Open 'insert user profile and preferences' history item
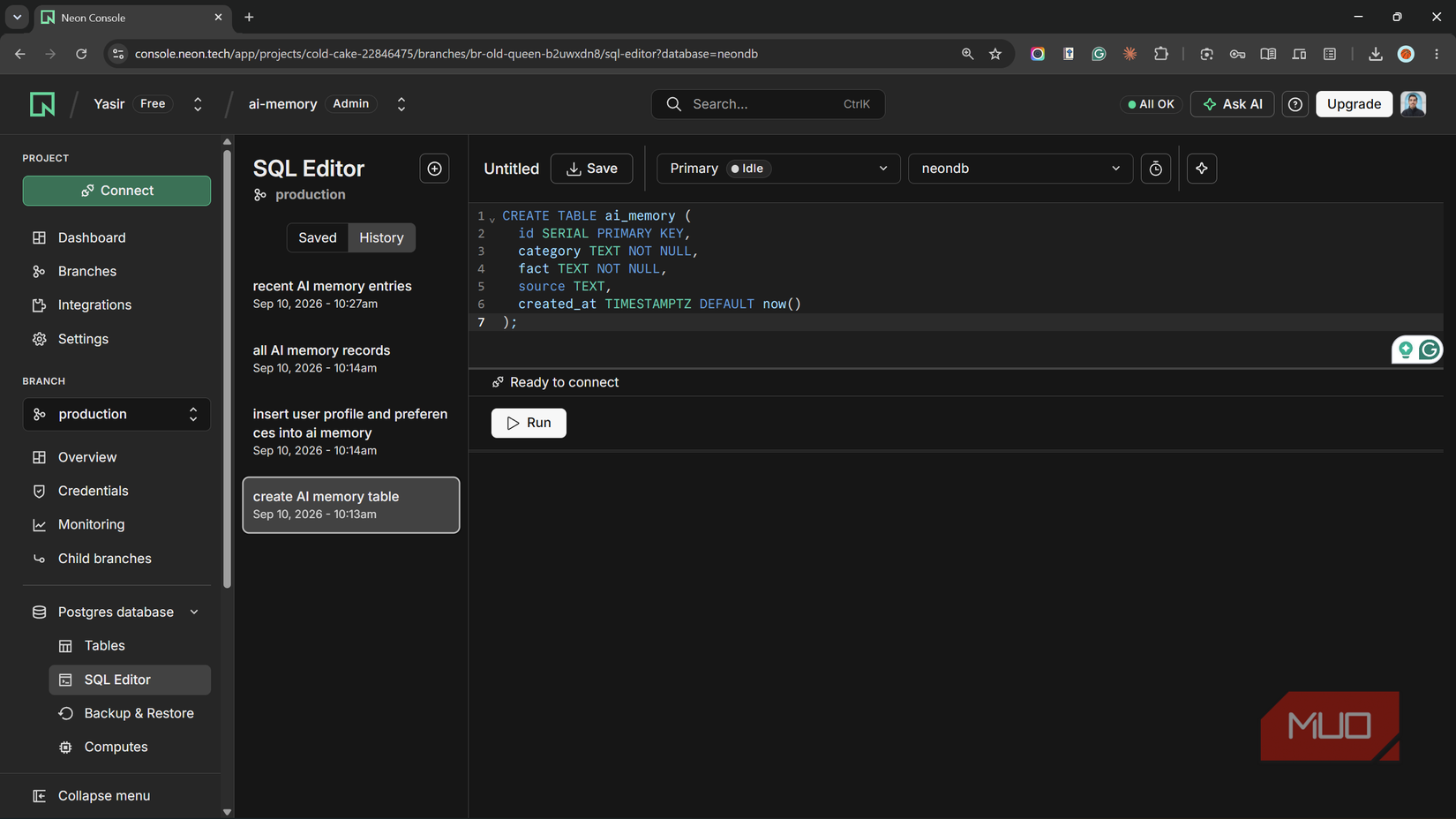The image size is (1456, 819). click(x=351, y=432)
